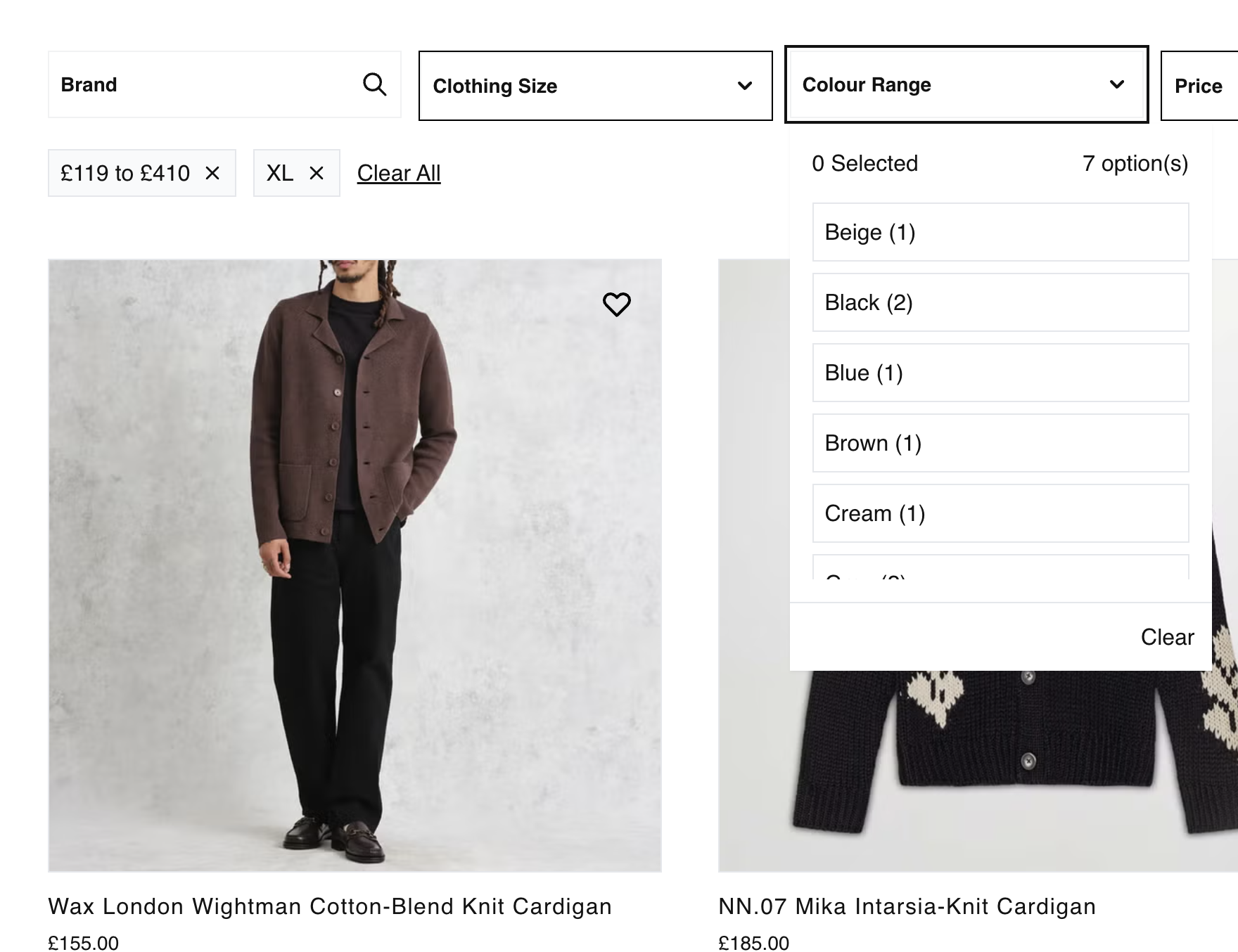Select the Beige (1) colour option

coord(1000,232)
